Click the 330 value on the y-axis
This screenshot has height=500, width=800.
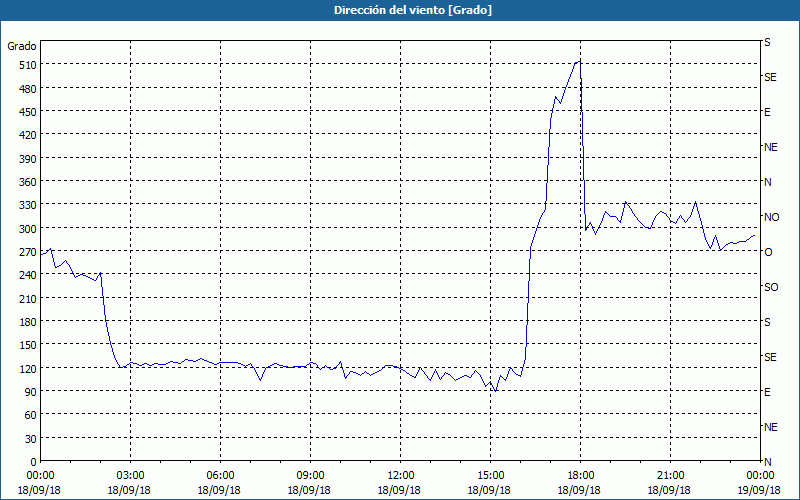(x=28, y=205)
